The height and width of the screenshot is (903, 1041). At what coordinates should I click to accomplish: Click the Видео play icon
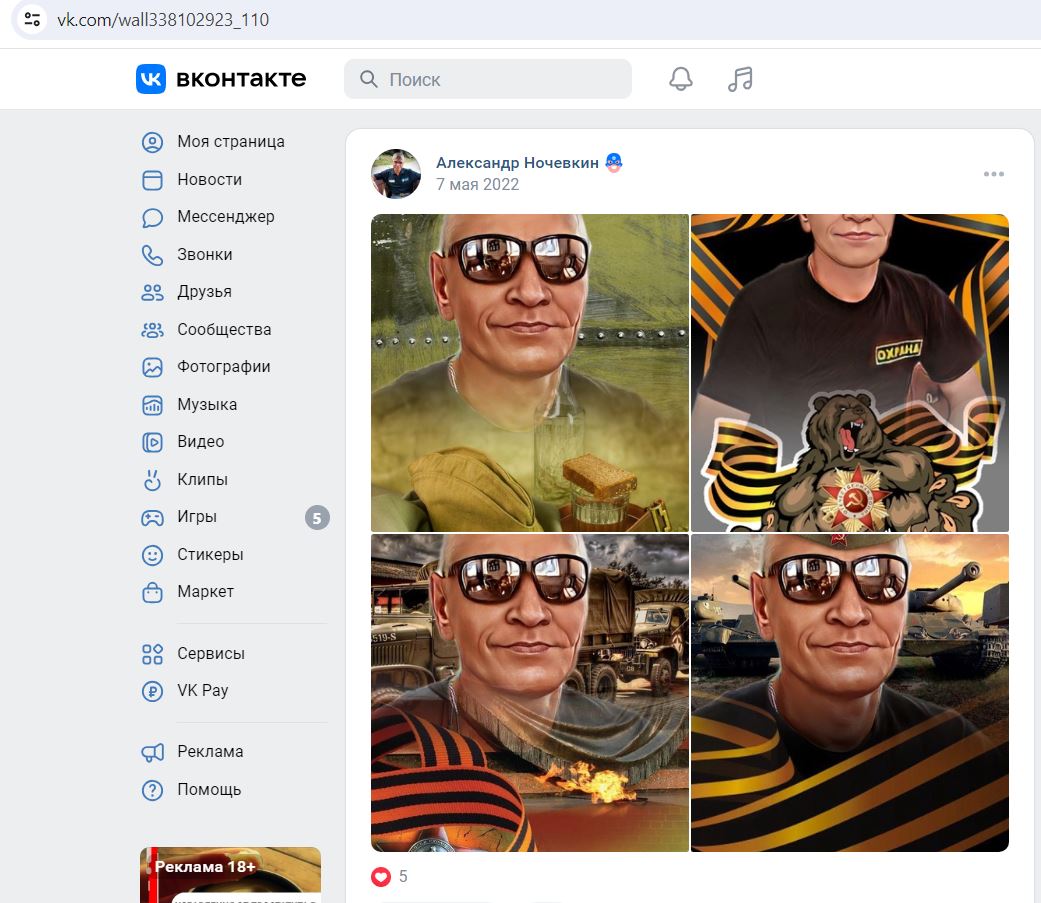[153, 442]
